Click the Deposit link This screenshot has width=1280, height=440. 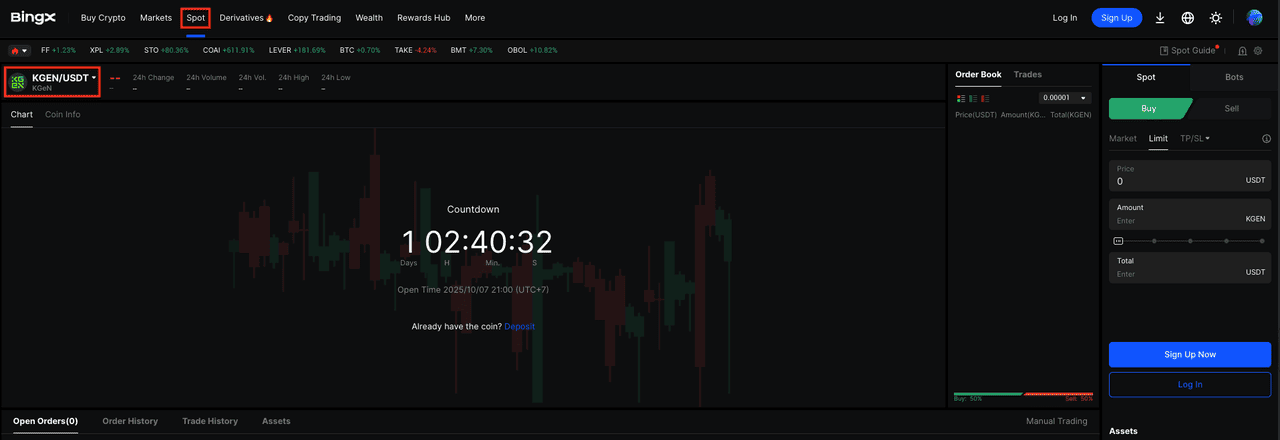[526, 327]
